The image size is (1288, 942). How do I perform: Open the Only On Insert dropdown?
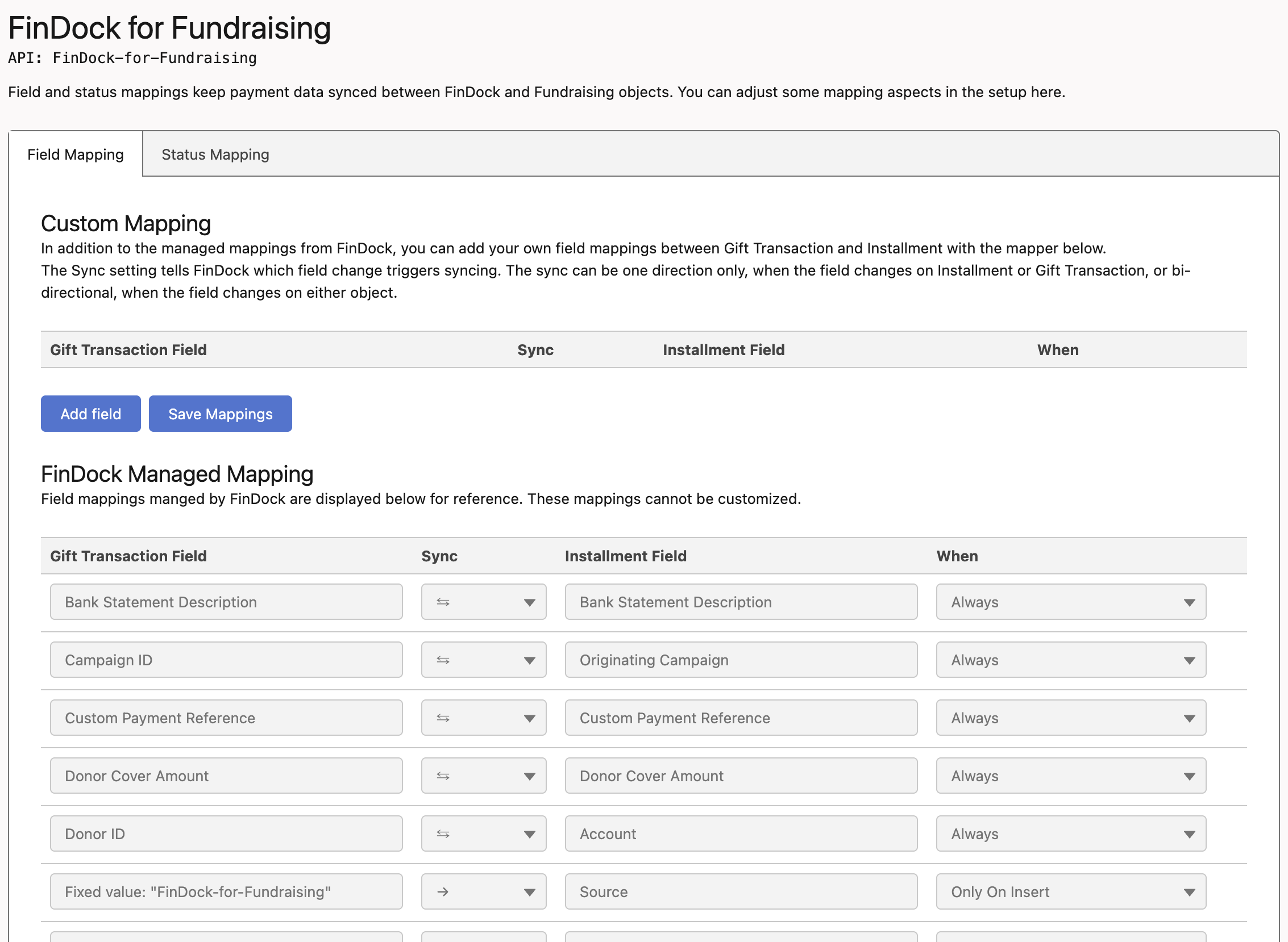point(1071,892)
